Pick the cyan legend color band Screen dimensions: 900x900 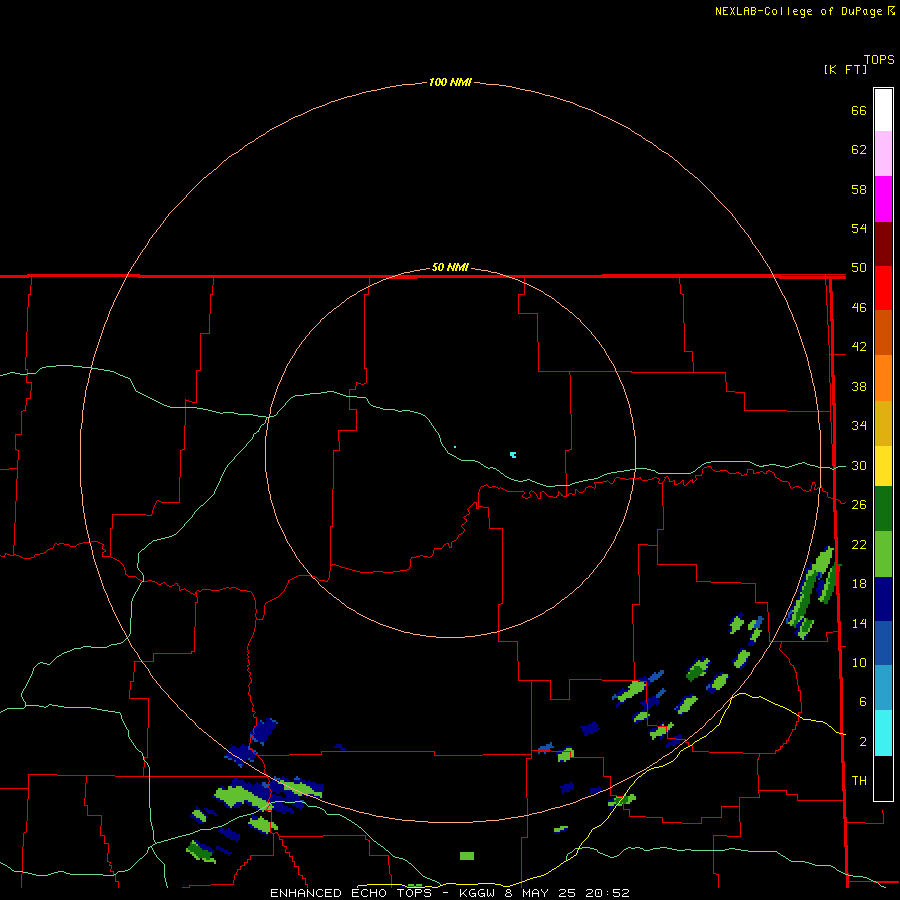883,733
